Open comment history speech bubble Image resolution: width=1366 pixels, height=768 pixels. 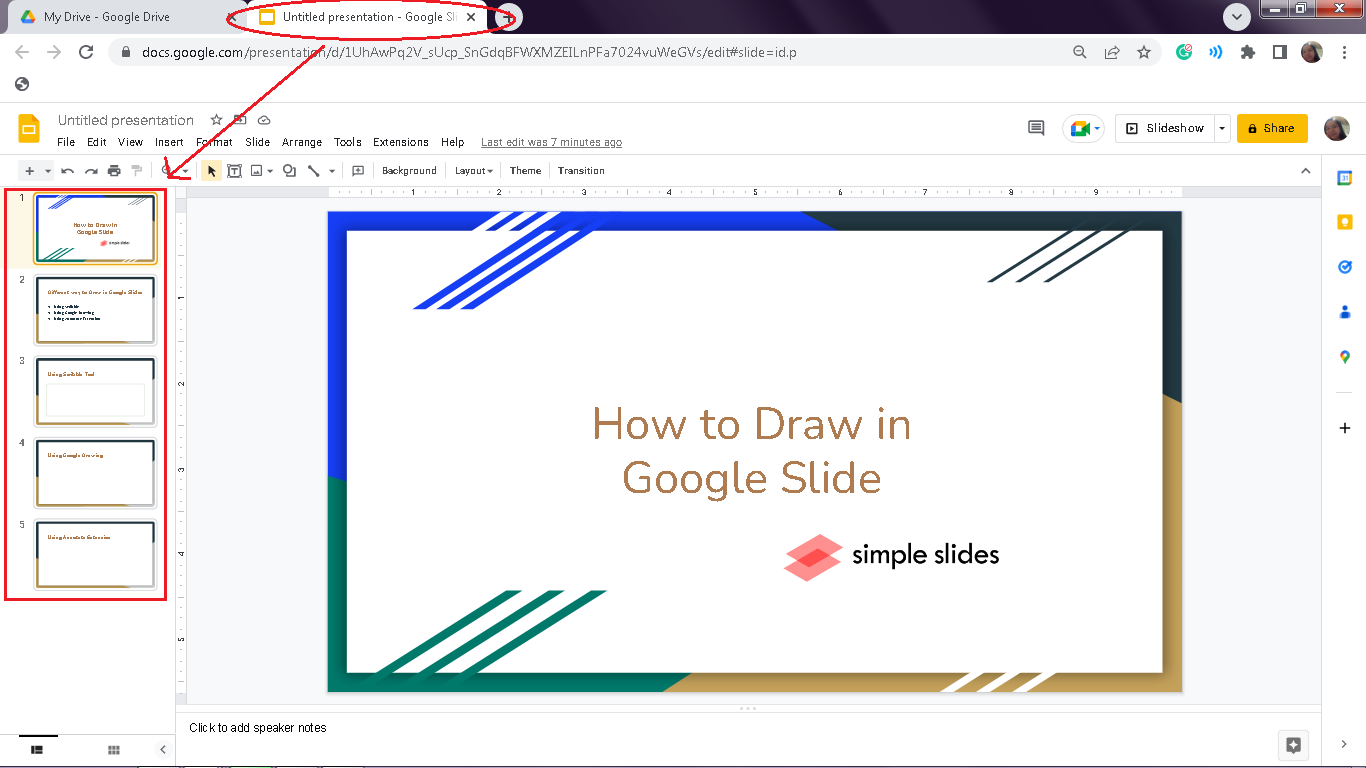tap(1036, 128)
